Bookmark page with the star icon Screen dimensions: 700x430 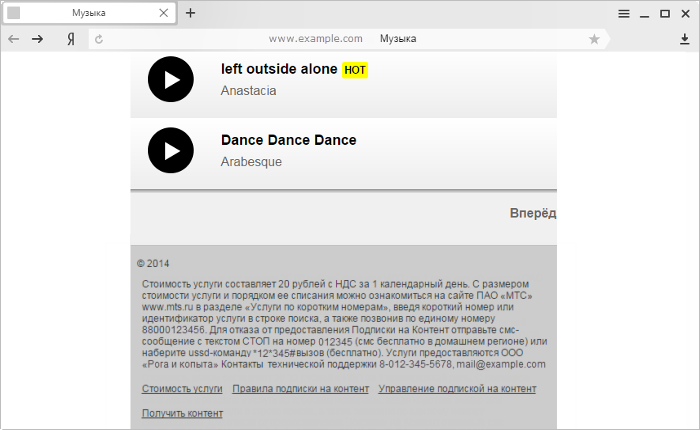pos(594,39)
